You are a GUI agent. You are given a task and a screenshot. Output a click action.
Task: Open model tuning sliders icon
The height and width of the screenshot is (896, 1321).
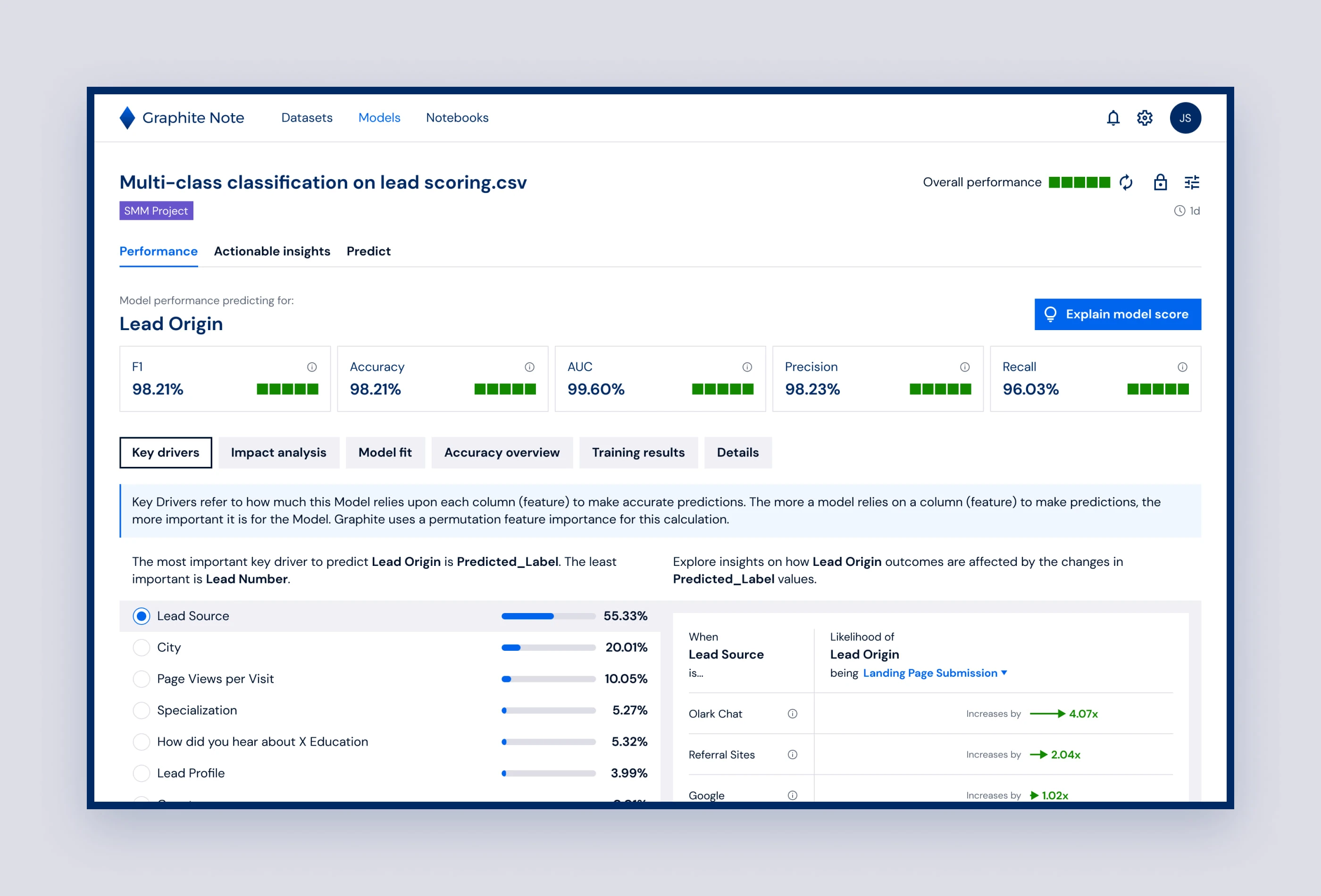[x=1191, y=183]
